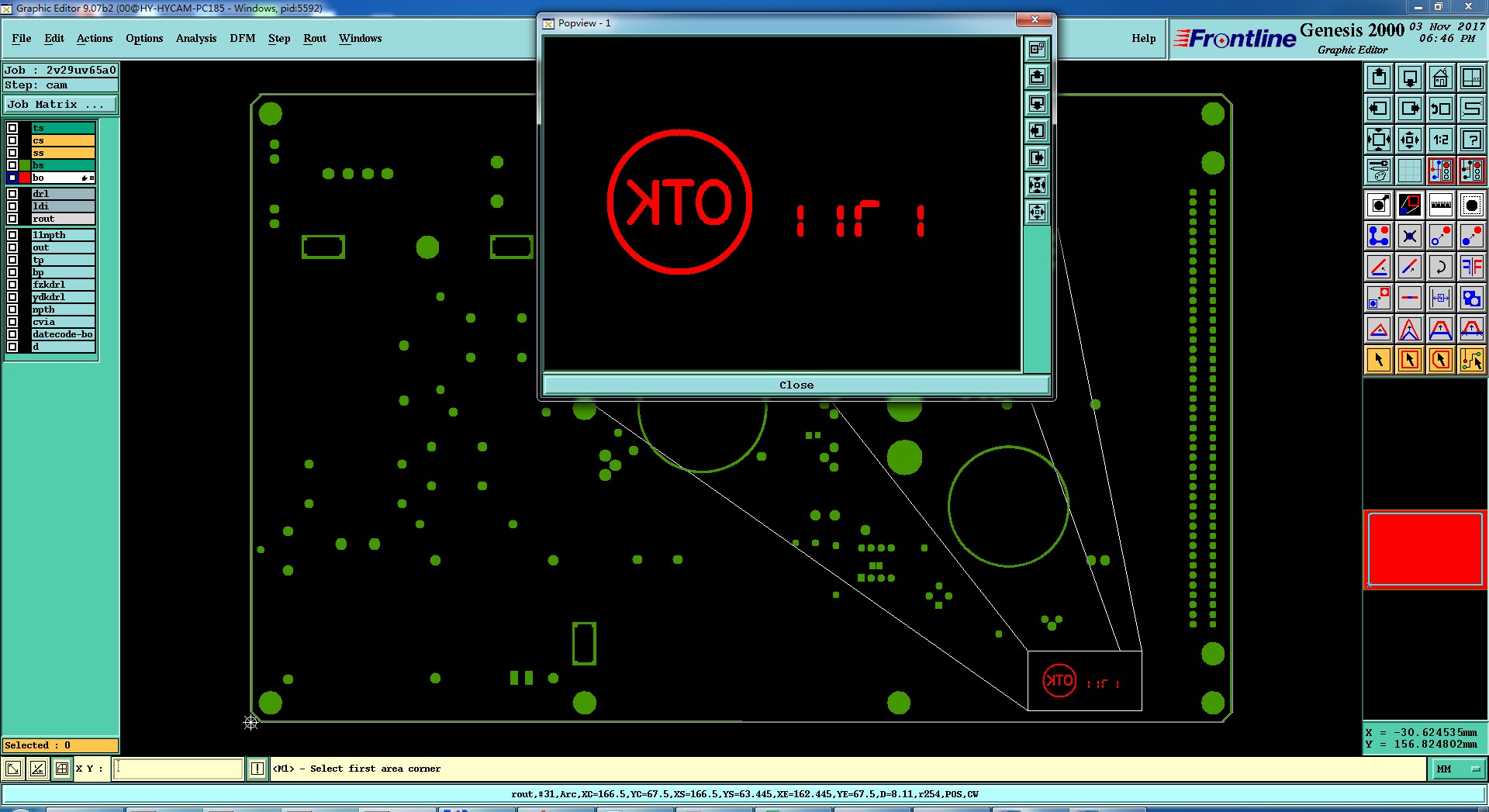Image resolution: width=1489 pixels, height=812 pixels.
Task: Click the X Y coordinate input field
Action: click(x=178, y=769)
